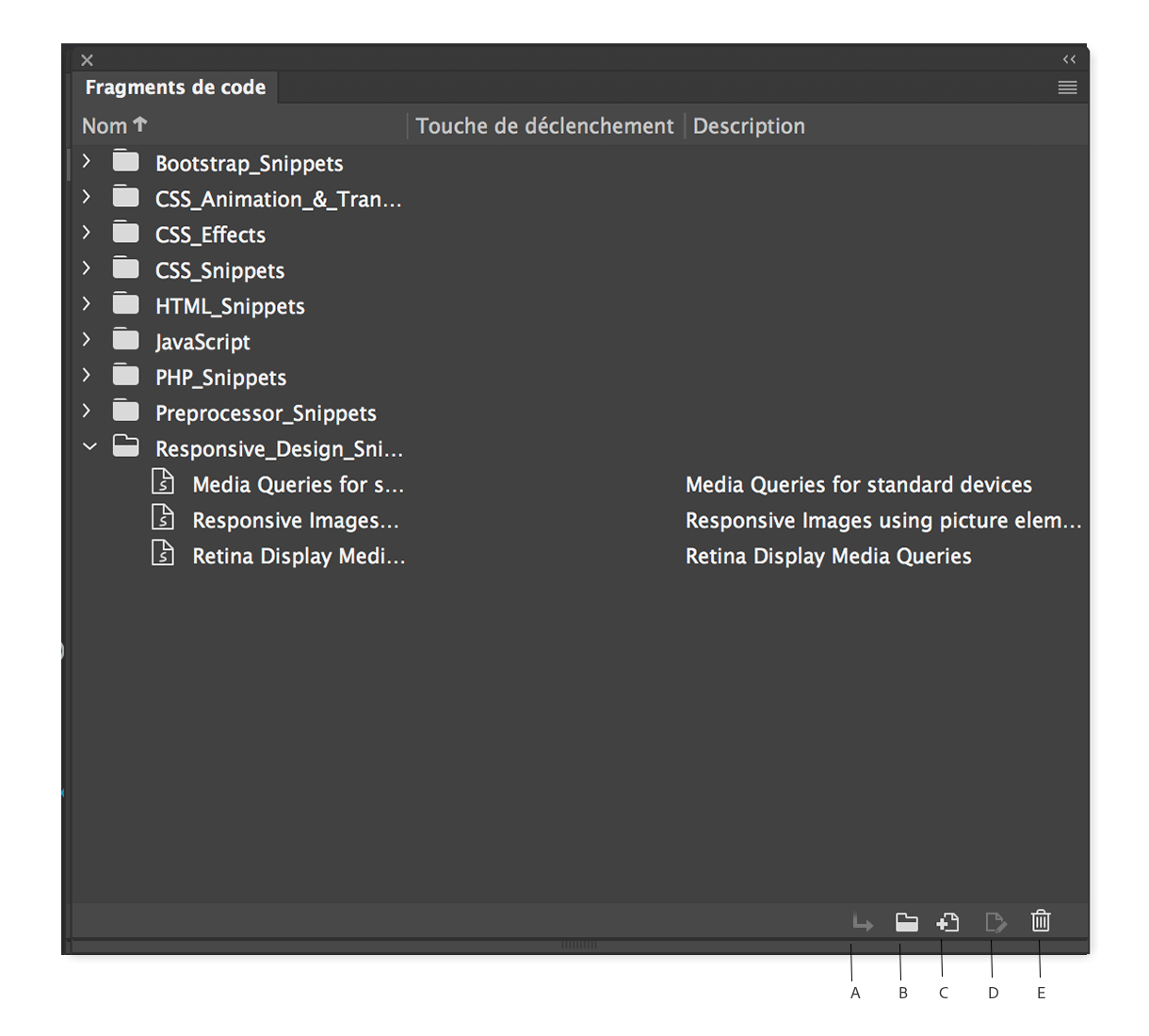The image size is (1149, 1036).
Task: Select the CSS_Animation_&_Tran… row name
Action: (279, 200)
